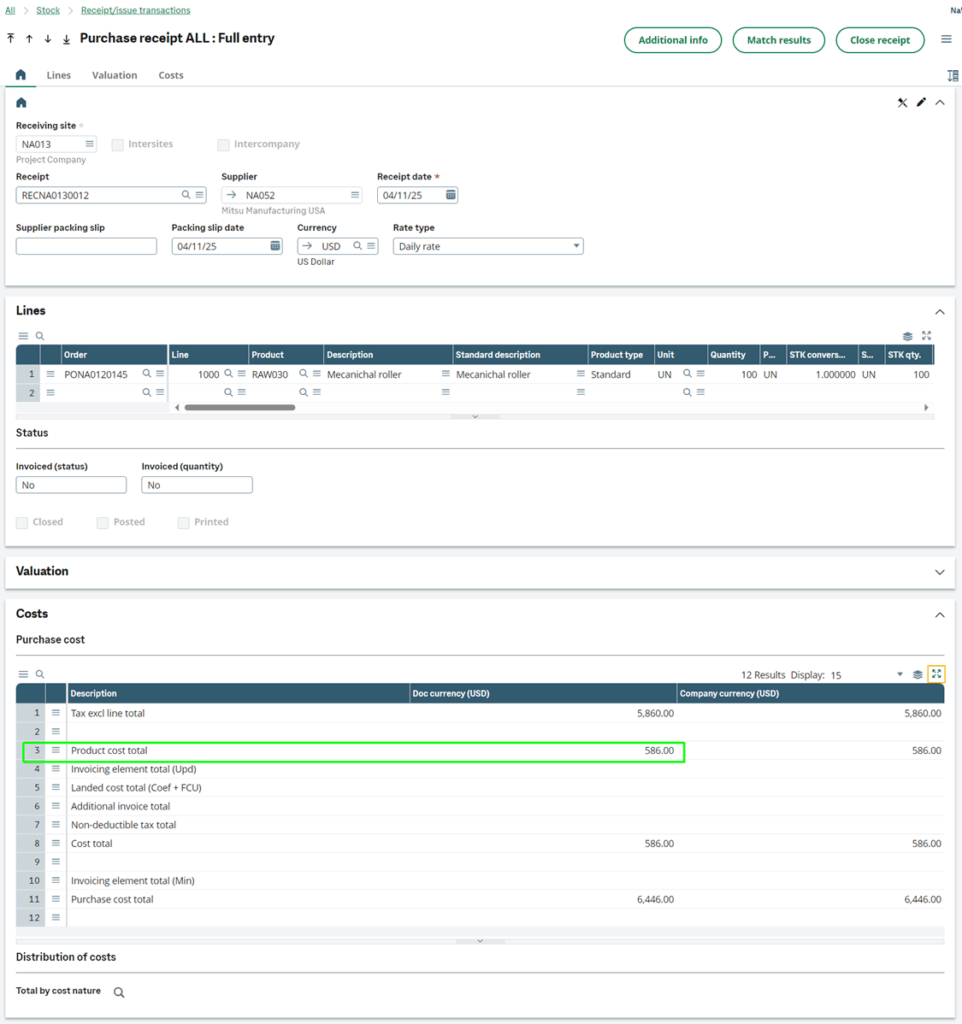Open the Stock breadcrumb link
This screenshot has width=962, height=1024.
click(47, 9)
